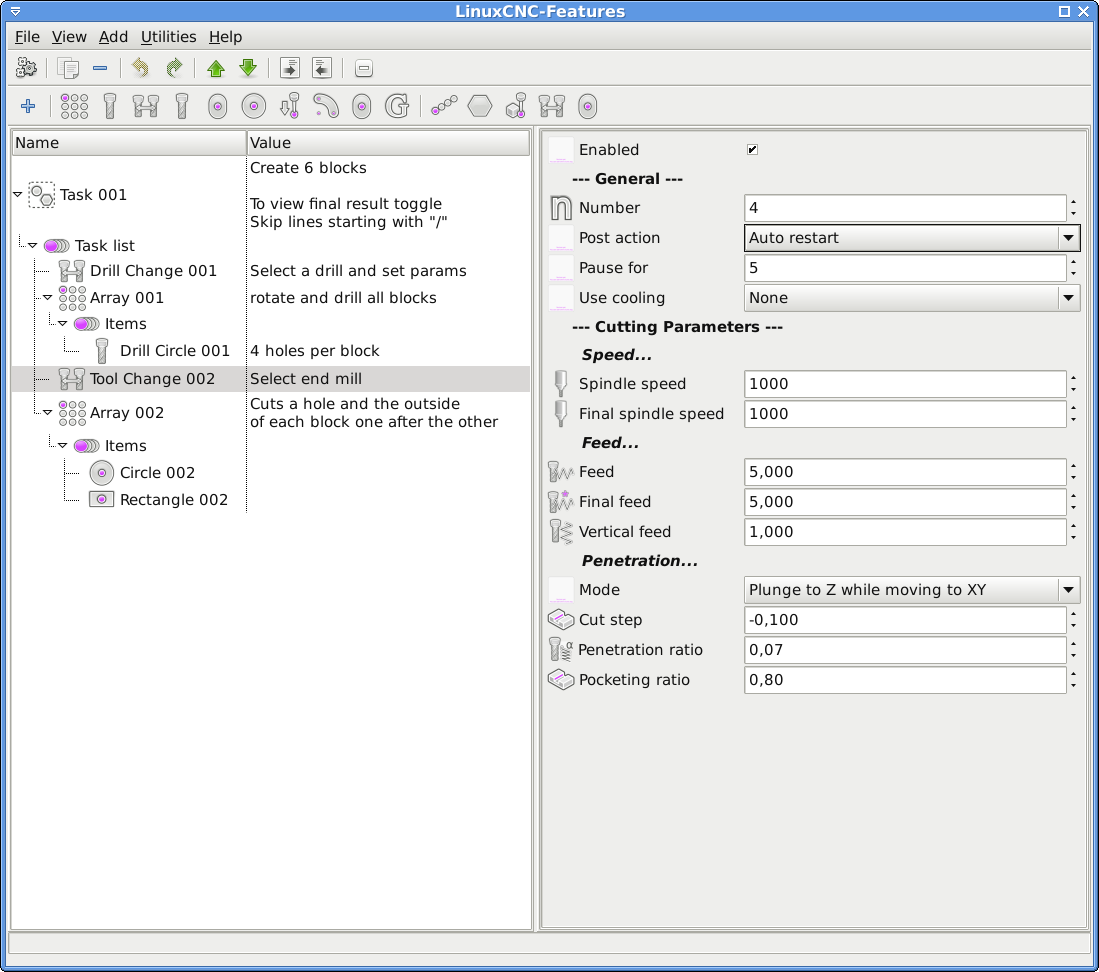
Task: Click the Spindle speed field
Action: point(905,384)
